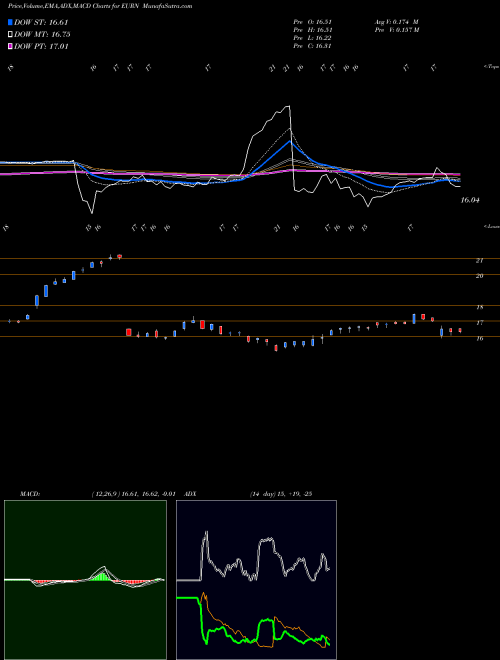Viewport: 500px width, 660px height.
Task: Click the blue DOW ST legend swatch
Action: tap(11, 22)
